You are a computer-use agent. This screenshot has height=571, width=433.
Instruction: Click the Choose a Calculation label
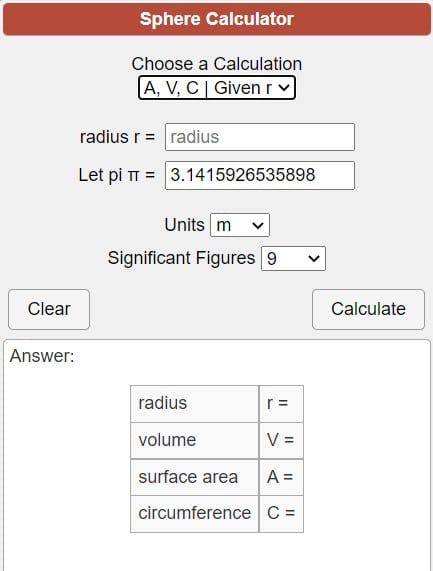click(217, 64)
